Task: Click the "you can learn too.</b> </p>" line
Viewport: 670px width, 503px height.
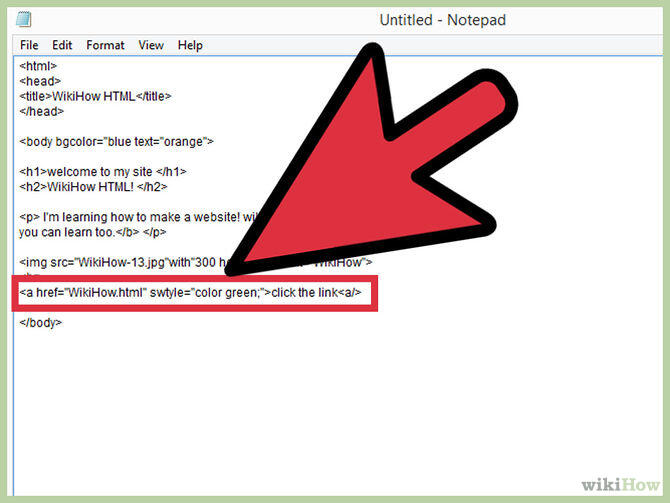Action: point(93,232)
